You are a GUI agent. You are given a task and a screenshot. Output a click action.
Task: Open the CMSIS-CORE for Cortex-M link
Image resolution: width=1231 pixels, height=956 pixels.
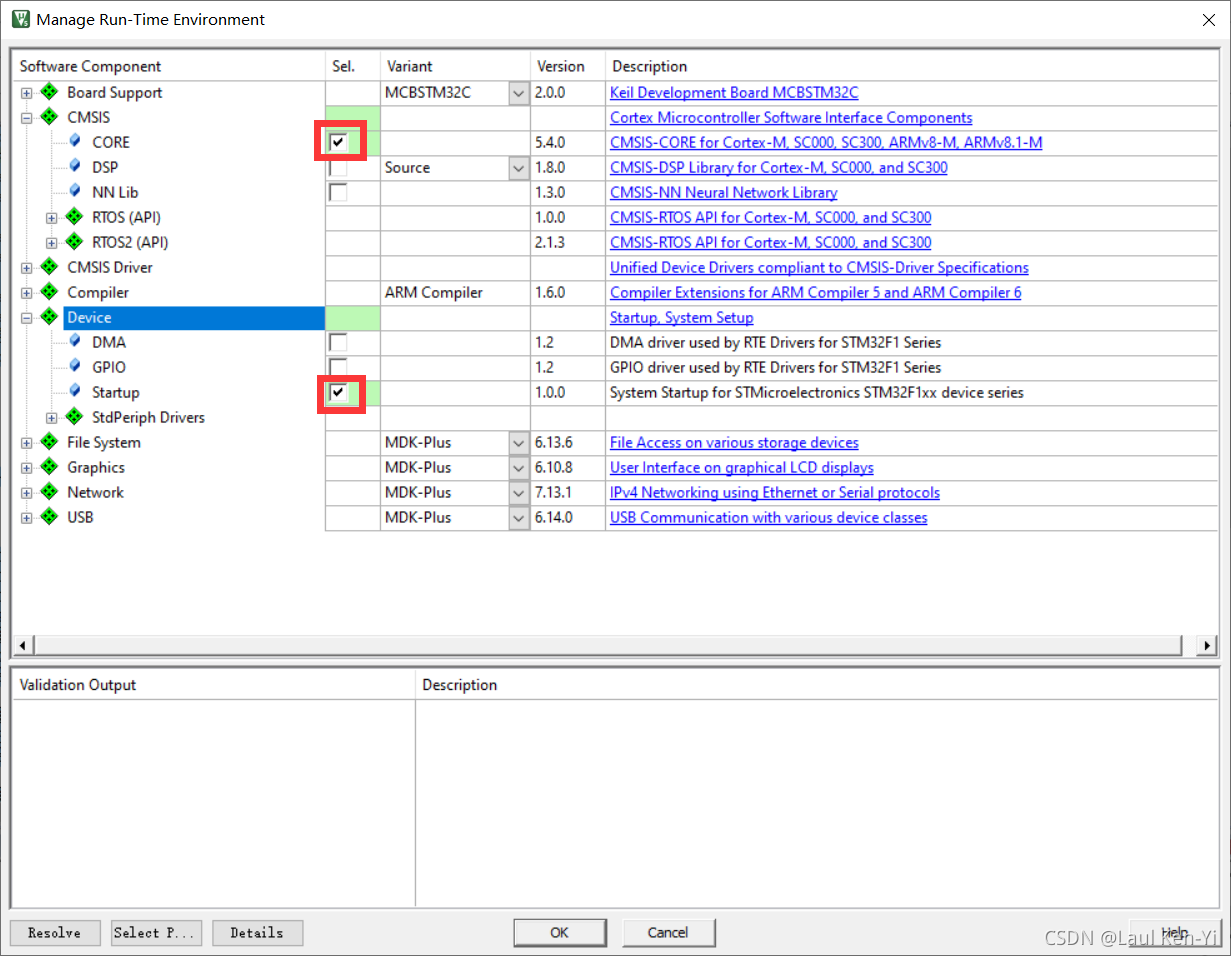click(826, 142)
